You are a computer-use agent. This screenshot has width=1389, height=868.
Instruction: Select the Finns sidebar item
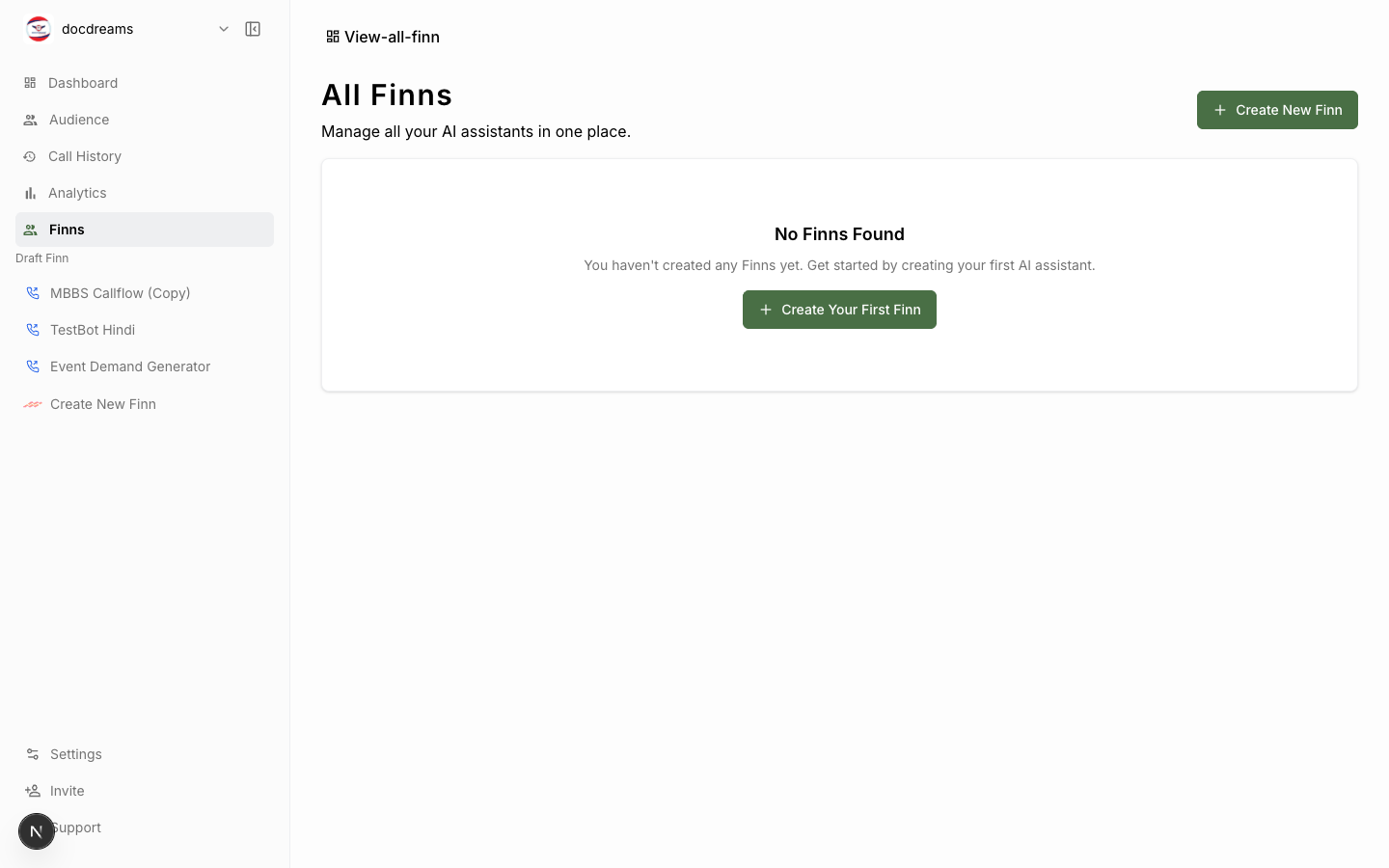pyautogui.click(x=145, y=230)
